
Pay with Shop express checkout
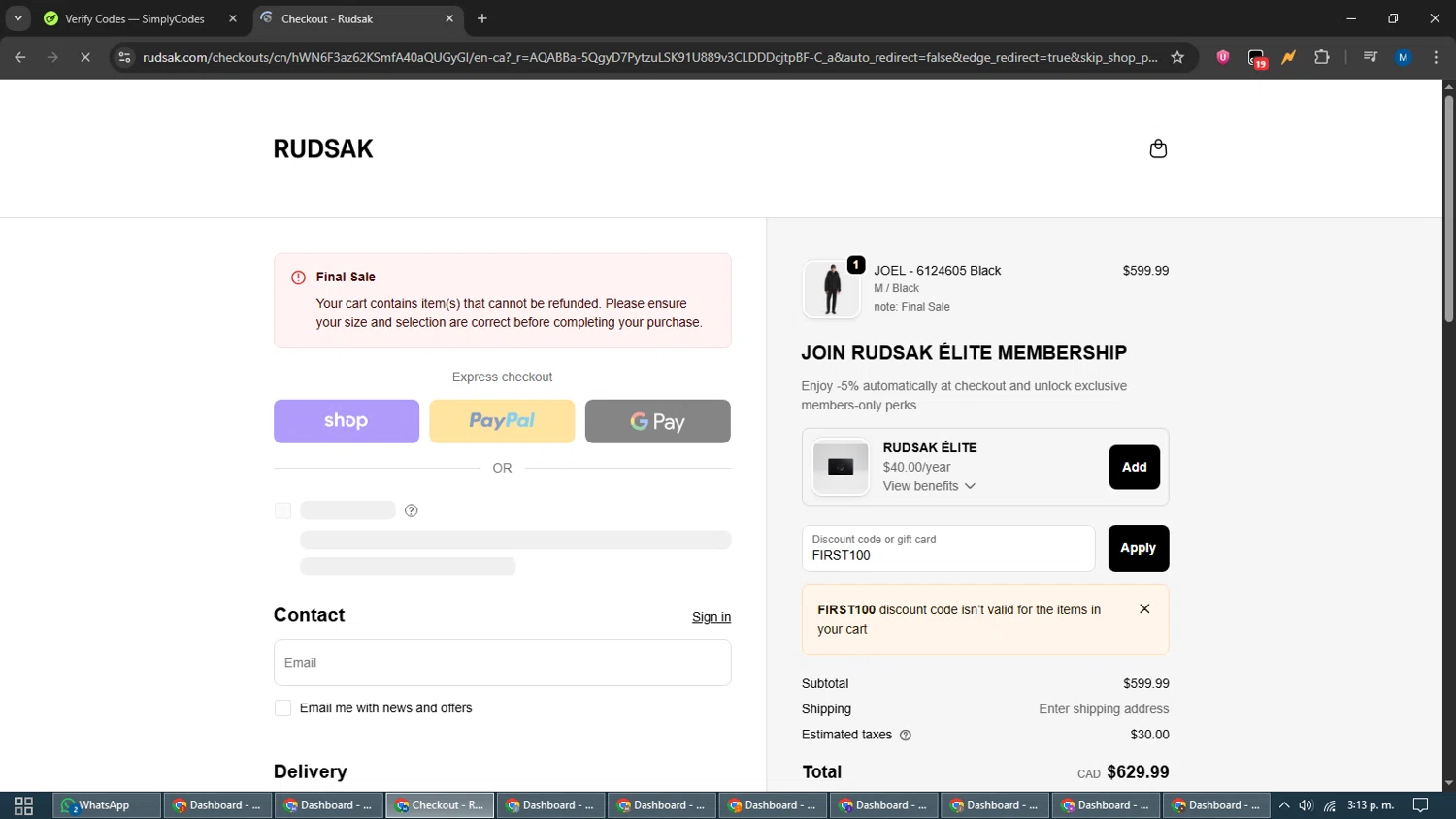pos(347,421)
